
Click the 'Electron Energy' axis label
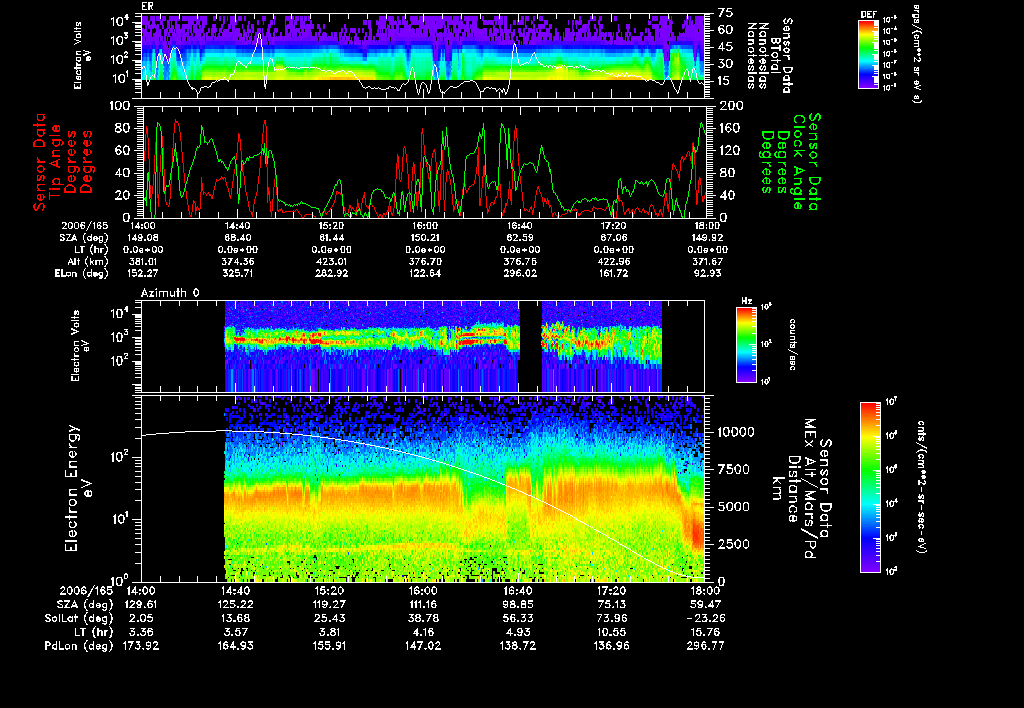(x=72, y=489)
